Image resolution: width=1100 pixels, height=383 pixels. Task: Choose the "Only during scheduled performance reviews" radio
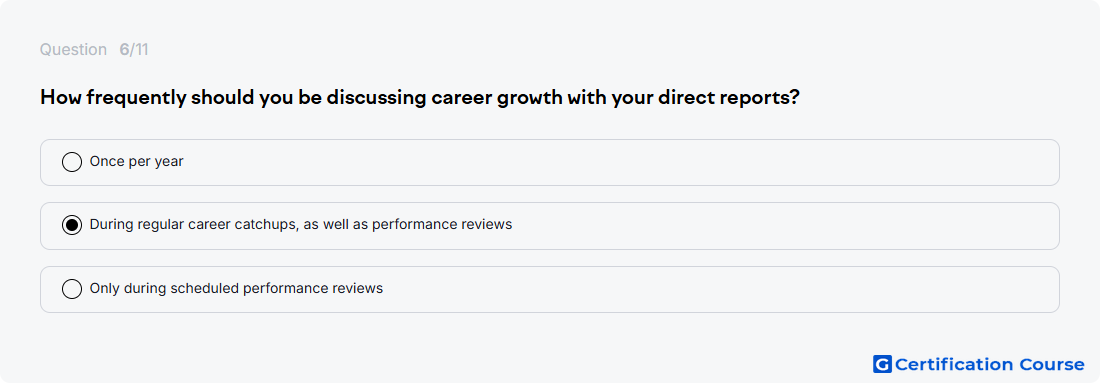click(72, 289)
